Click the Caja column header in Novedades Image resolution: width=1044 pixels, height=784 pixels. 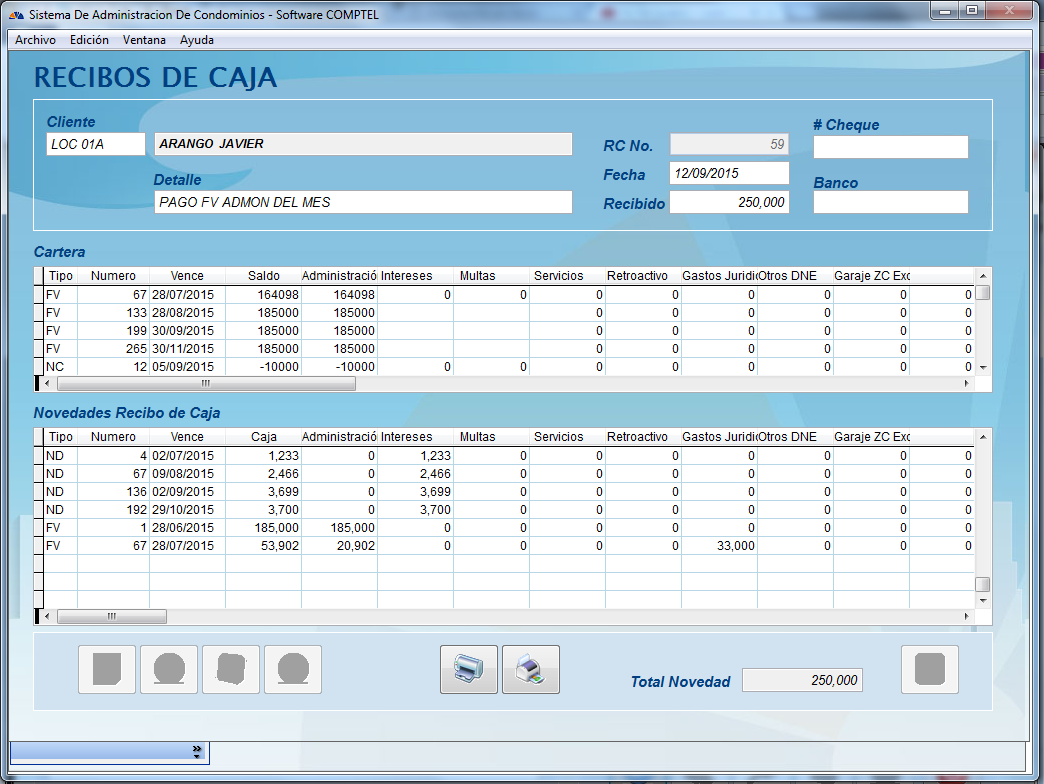[264, 437]
